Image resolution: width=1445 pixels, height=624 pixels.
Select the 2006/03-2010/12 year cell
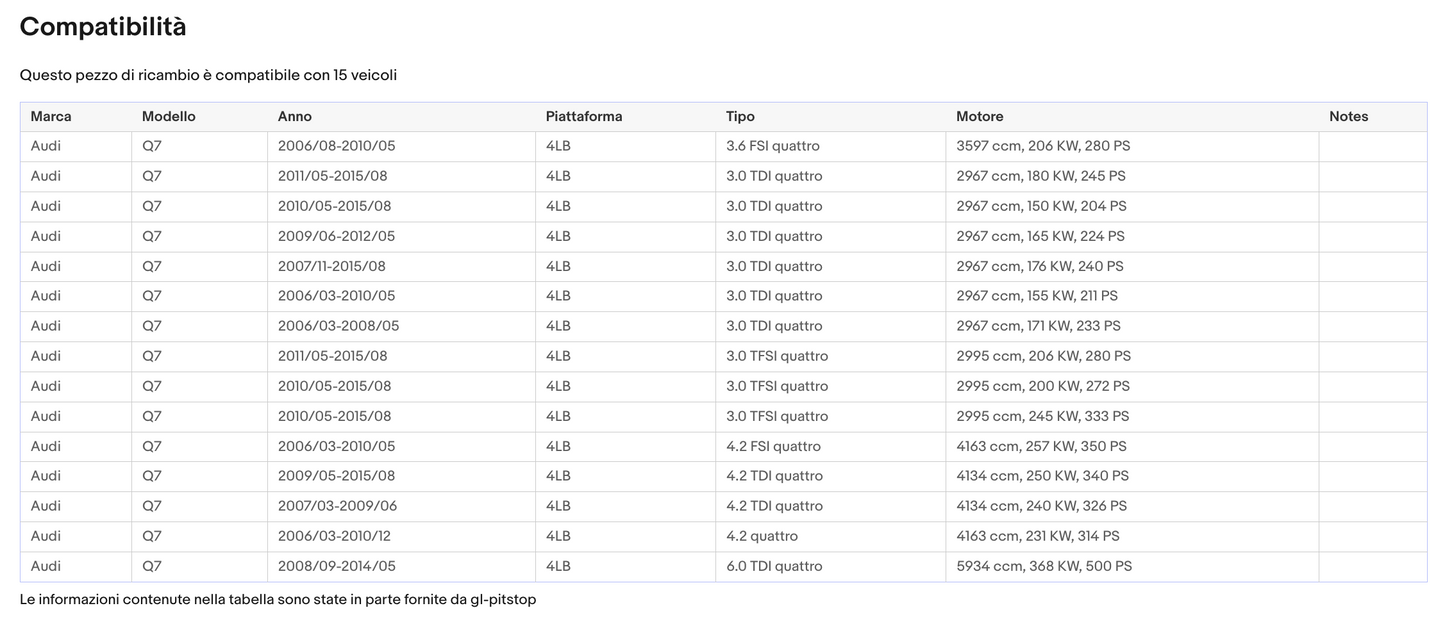[334, 536]
